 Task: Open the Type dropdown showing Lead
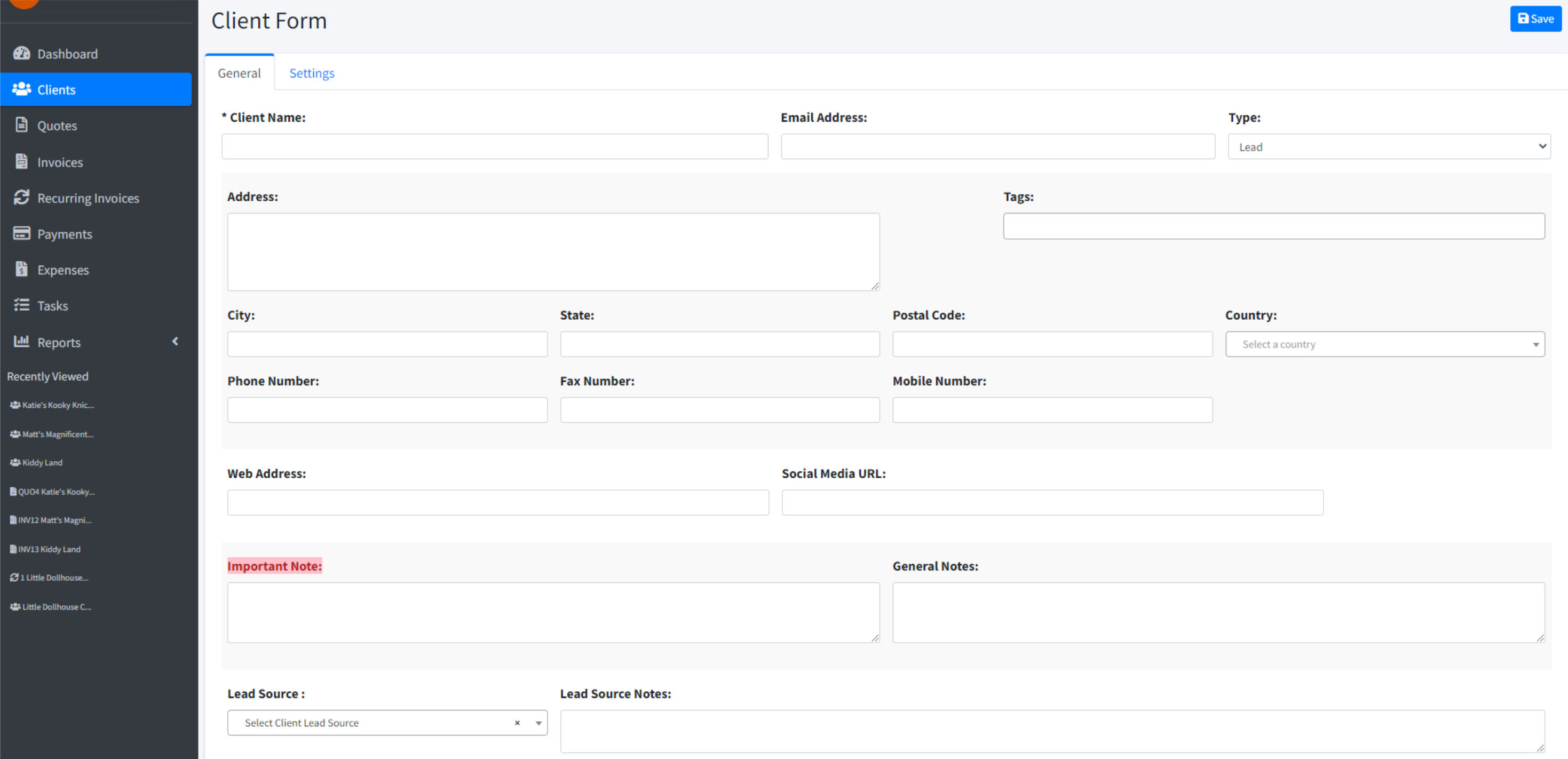click(x=1389, y=147)
